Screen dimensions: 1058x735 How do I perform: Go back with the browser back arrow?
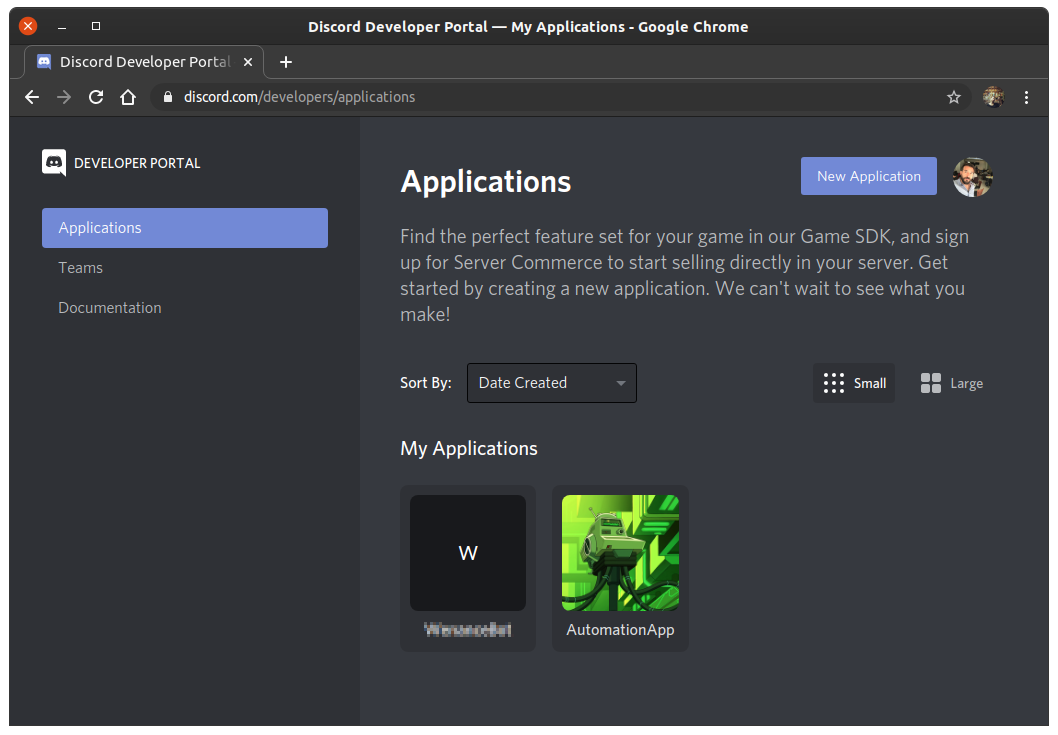click(x=32, y=97)
